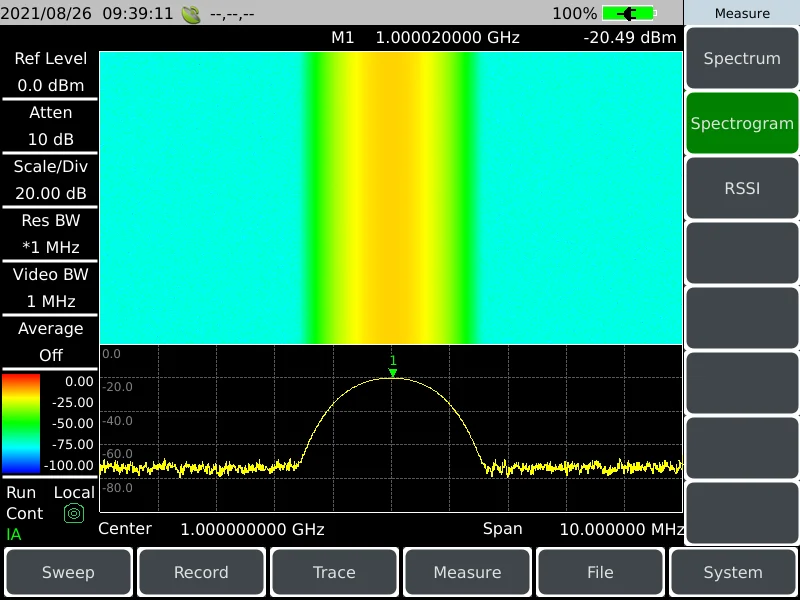Toggle the Average setting
This screenshot has width=800, height=600.
tap(50, 342)
